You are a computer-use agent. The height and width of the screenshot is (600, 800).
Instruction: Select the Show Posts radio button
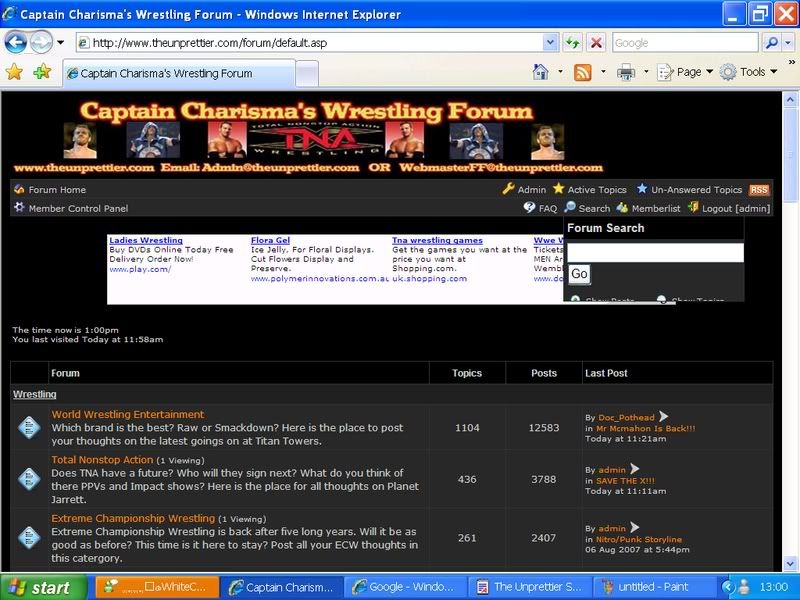pos(576,299)
